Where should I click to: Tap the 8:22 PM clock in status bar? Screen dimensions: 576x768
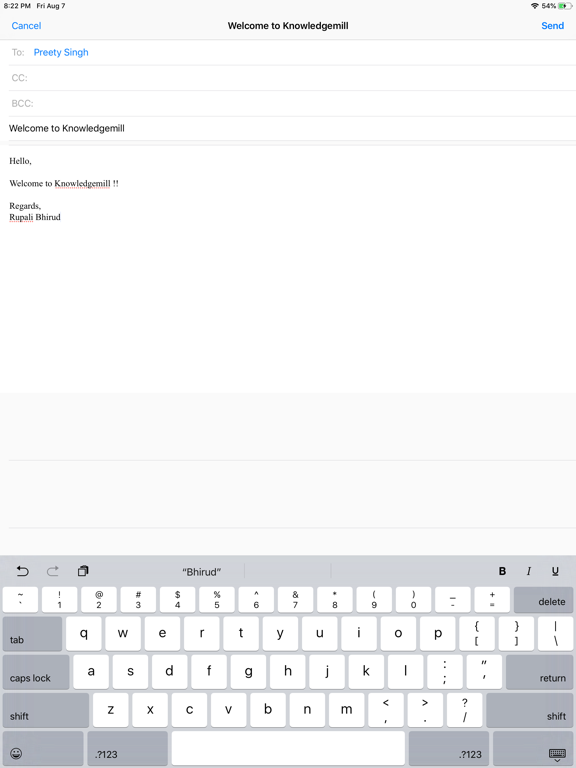click(x=17, y=6)
